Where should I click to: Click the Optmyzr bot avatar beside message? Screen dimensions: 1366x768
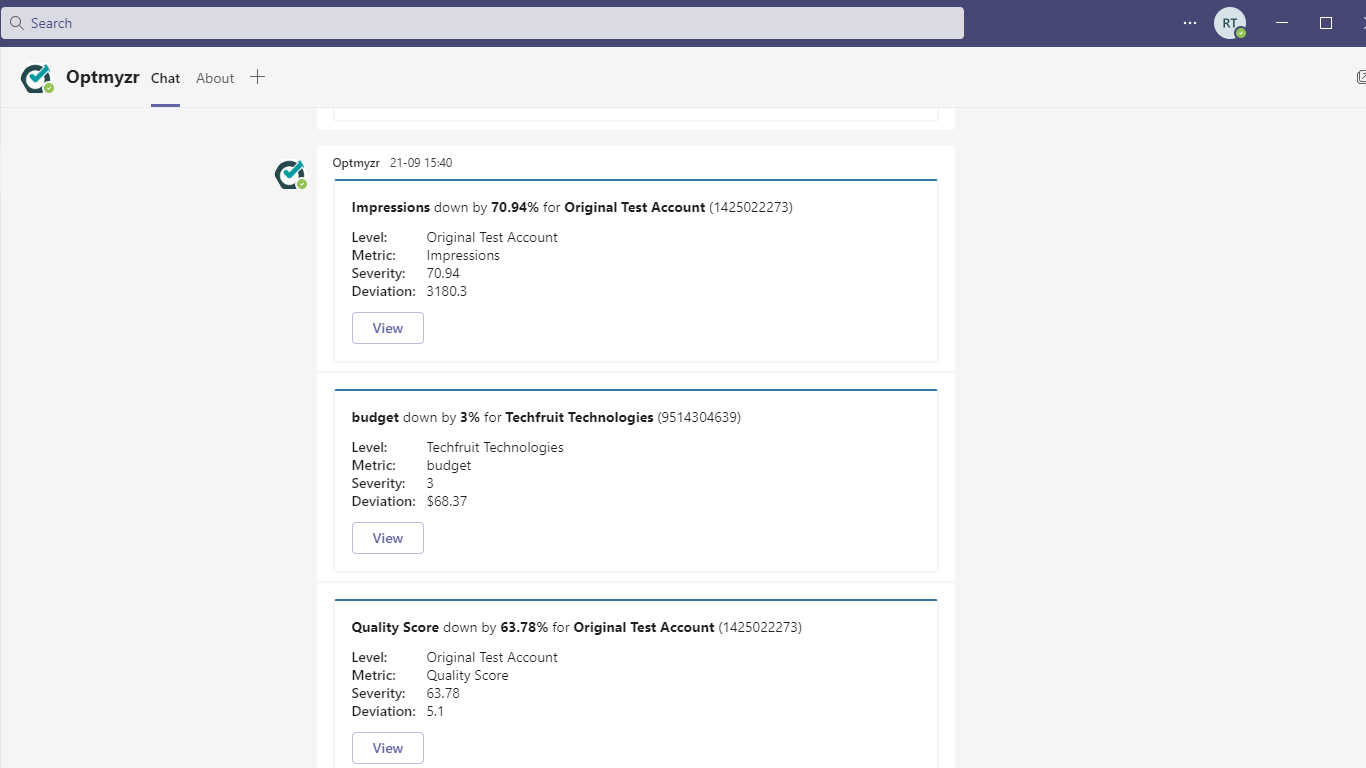coord(290,175)
